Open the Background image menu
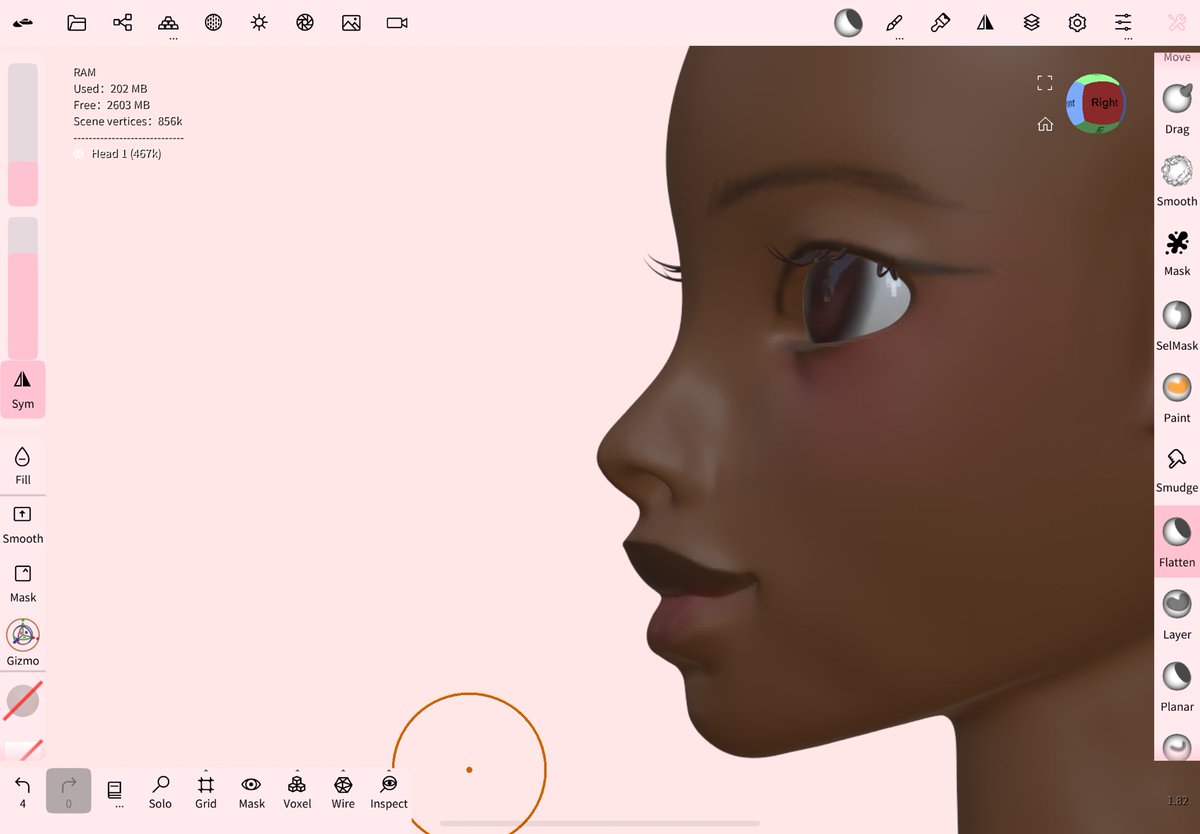The image size is (1200, 834). [x=351, y=22]
